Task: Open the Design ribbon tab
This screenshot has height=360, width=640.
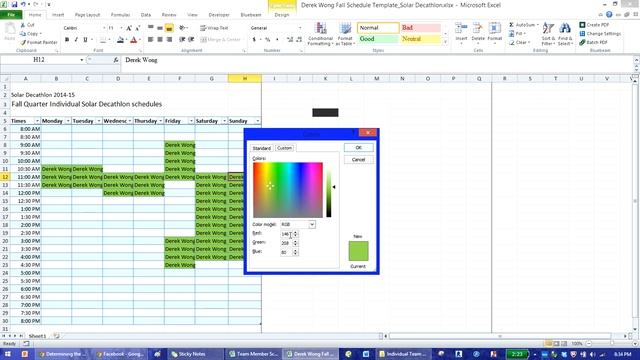Action: click(282, 15)
